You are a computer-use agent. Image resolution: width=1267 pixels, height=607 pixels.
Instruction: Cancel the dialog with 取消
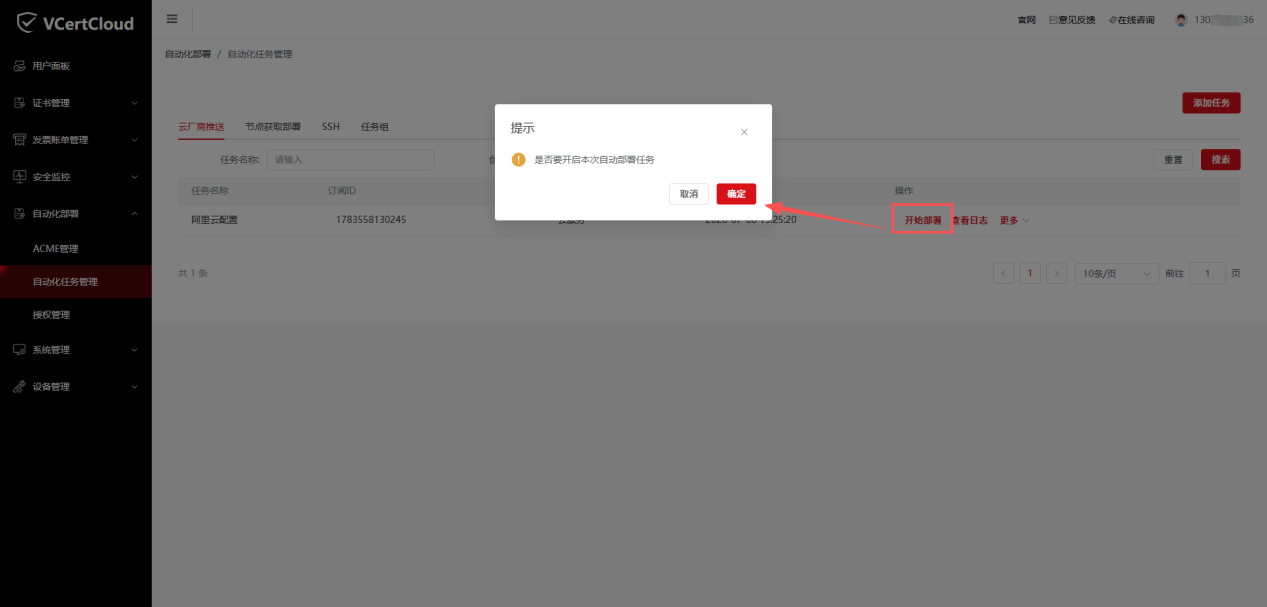(x=689, y=194)
